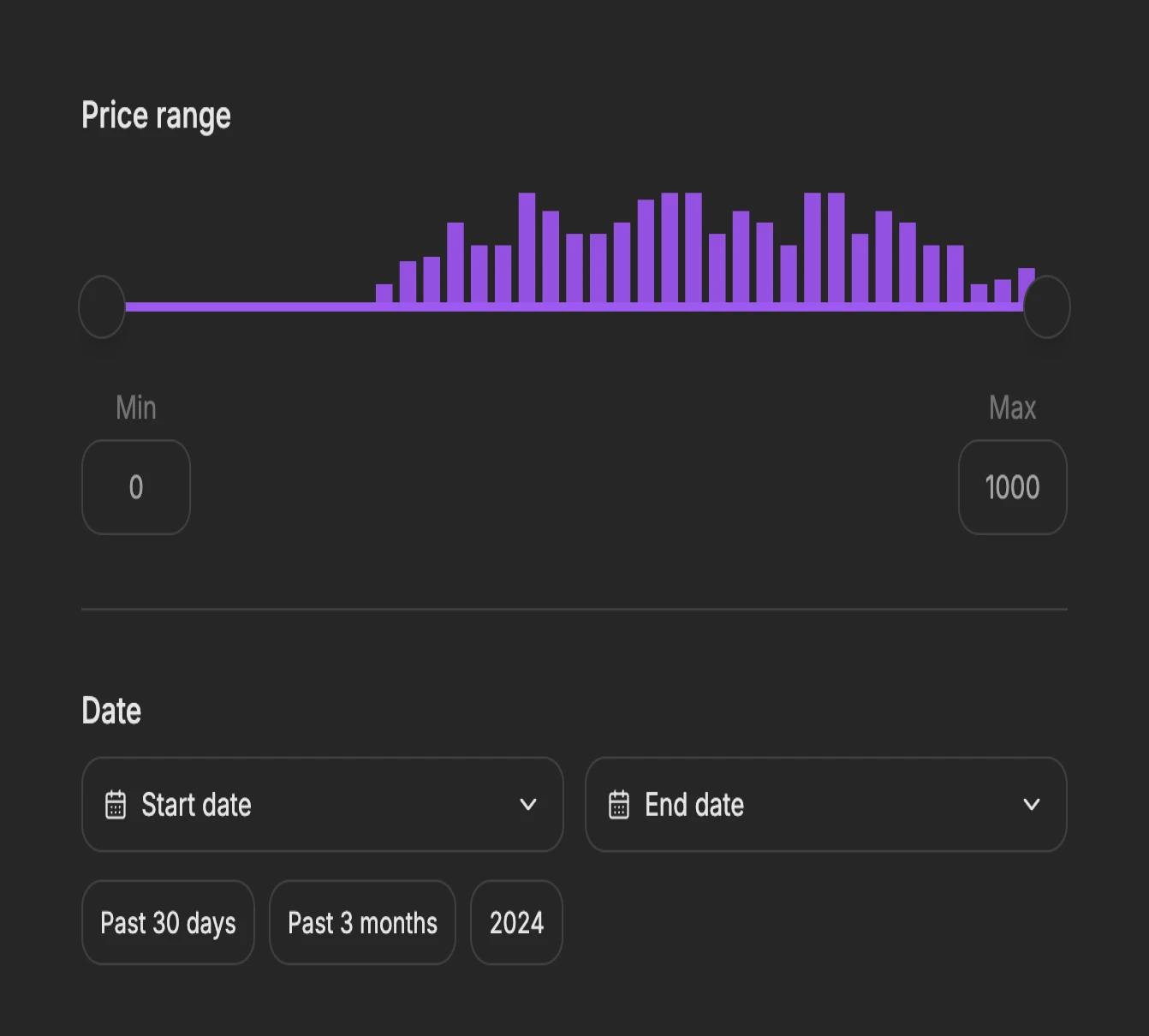
Task: Select the Past 30 days filter
Action: (x=168, y=922)
